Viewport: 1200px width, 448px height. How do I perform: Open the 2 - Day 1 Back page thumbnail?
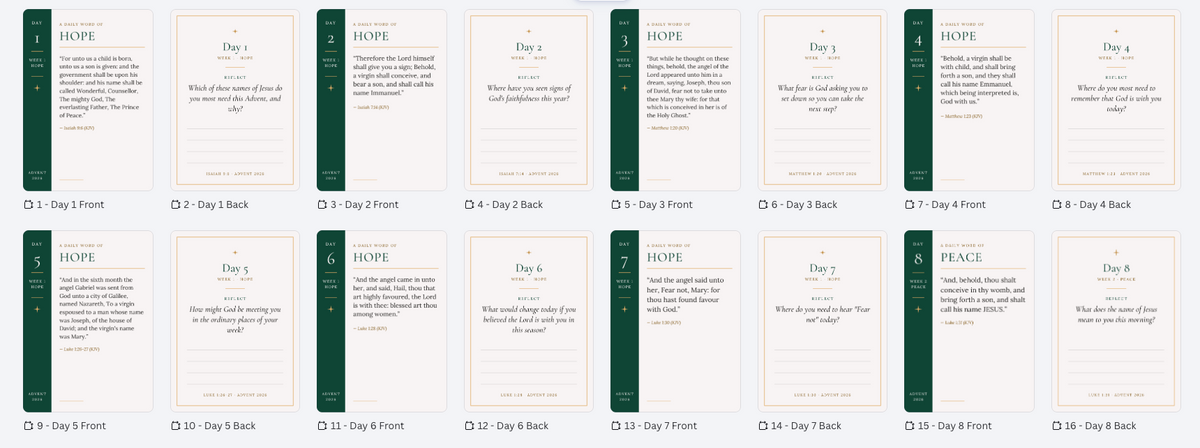tap(235, 100)
